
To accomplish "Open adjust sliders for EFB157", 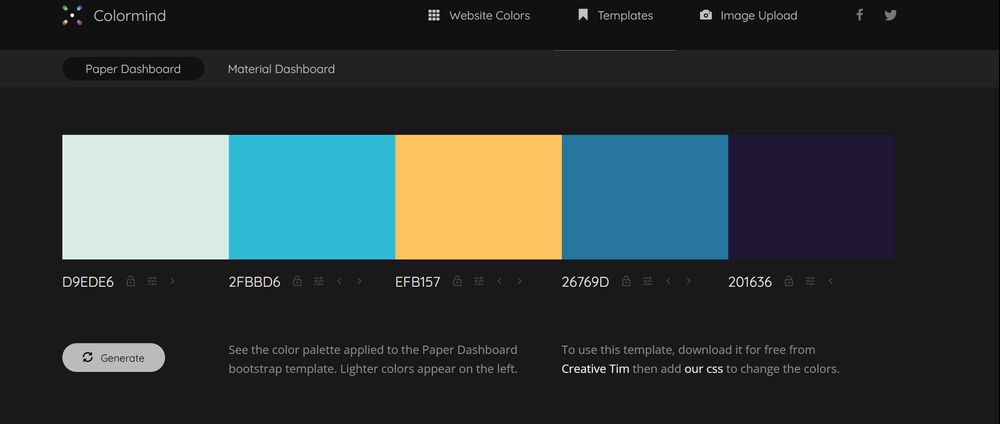I will pyautogui.click(x=478, y=281).
